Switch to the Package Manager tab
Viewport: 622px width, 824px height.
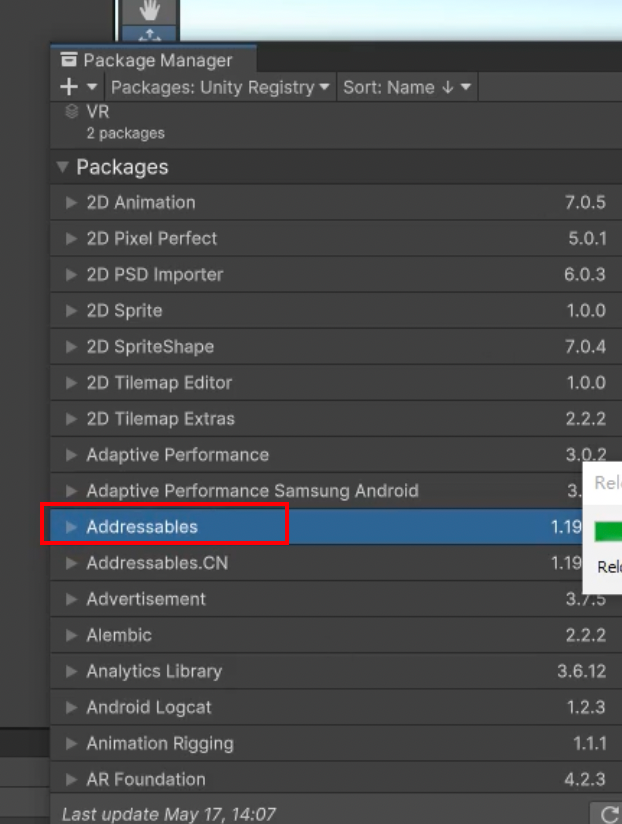tap(153, 59)
